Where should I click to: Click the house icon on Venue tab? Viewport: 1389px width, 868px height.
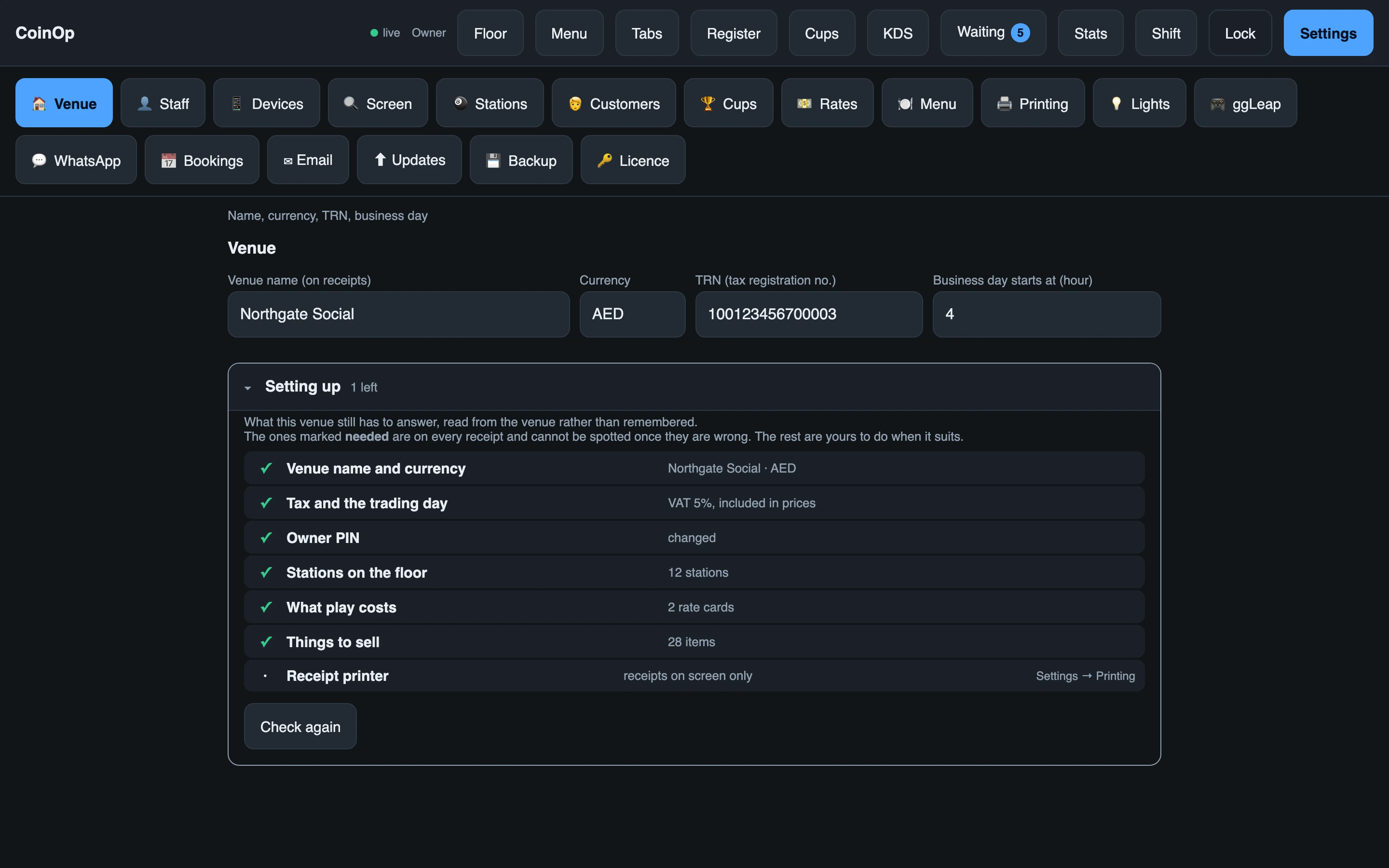click(x=39, y=103)
